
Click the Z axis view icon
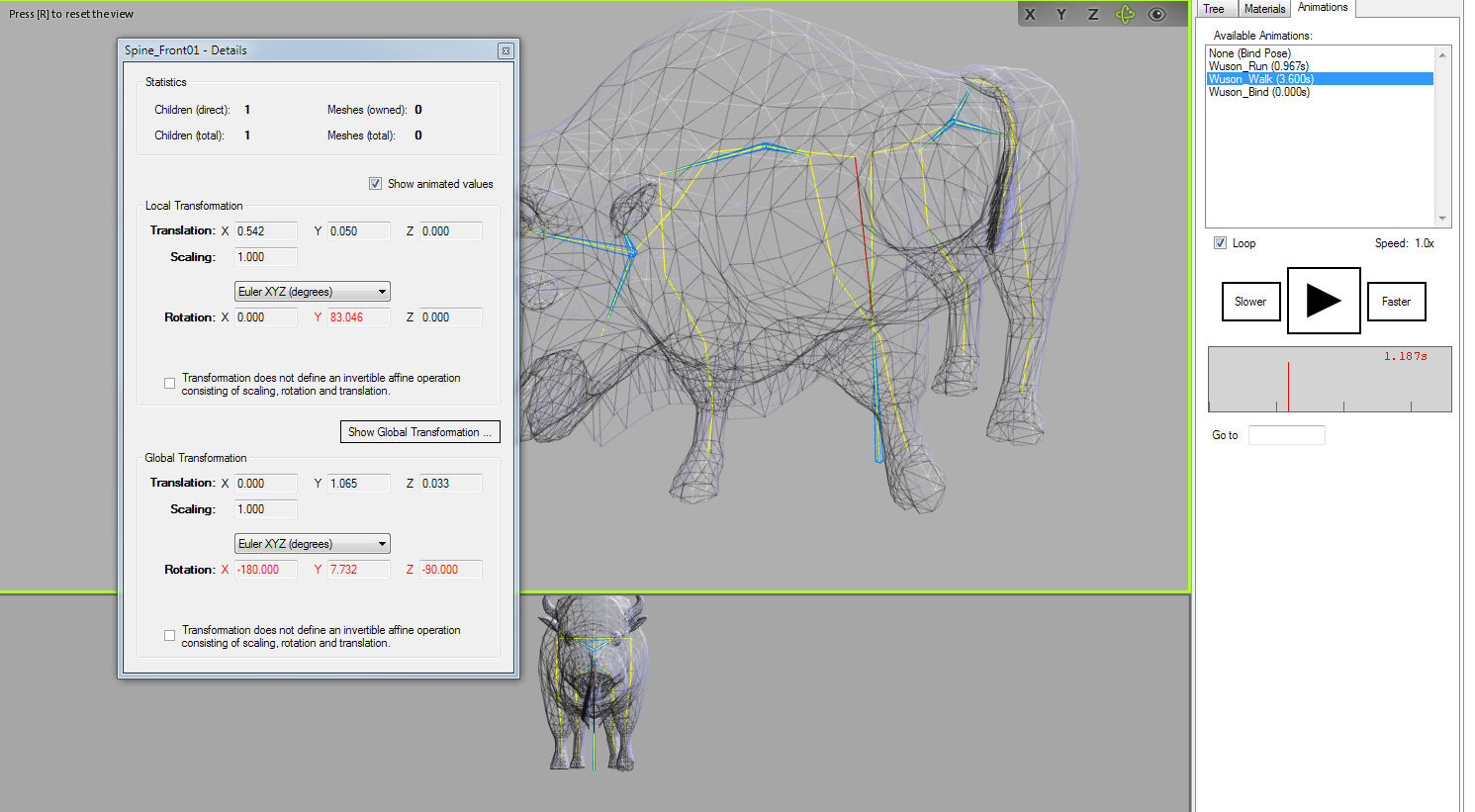coord(1093,15)
